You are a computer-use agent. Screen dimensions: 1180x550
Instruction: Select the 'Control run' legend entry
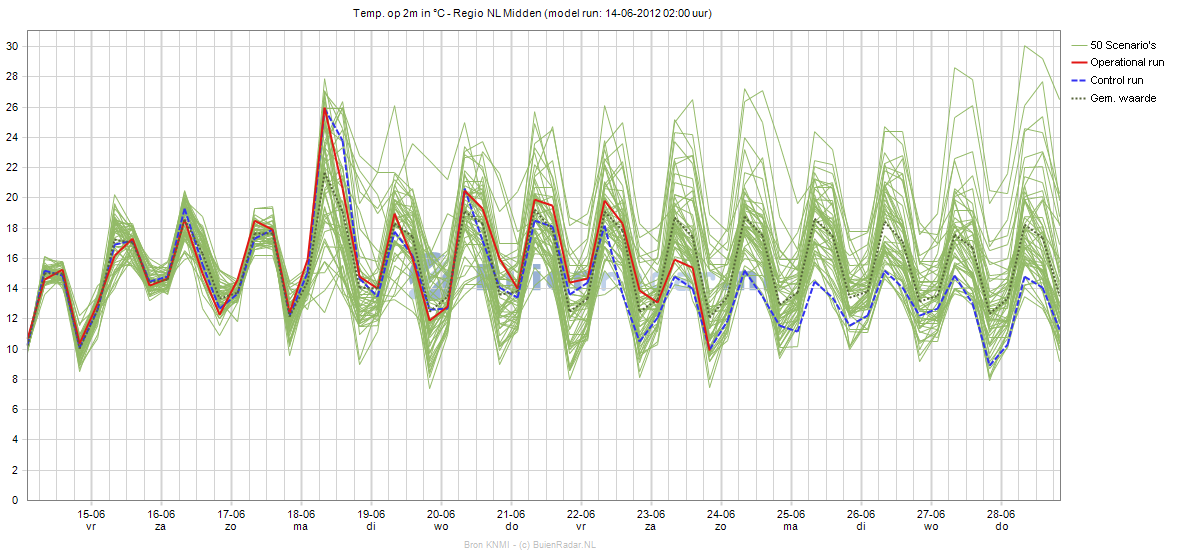click(x=1116, y=81)
